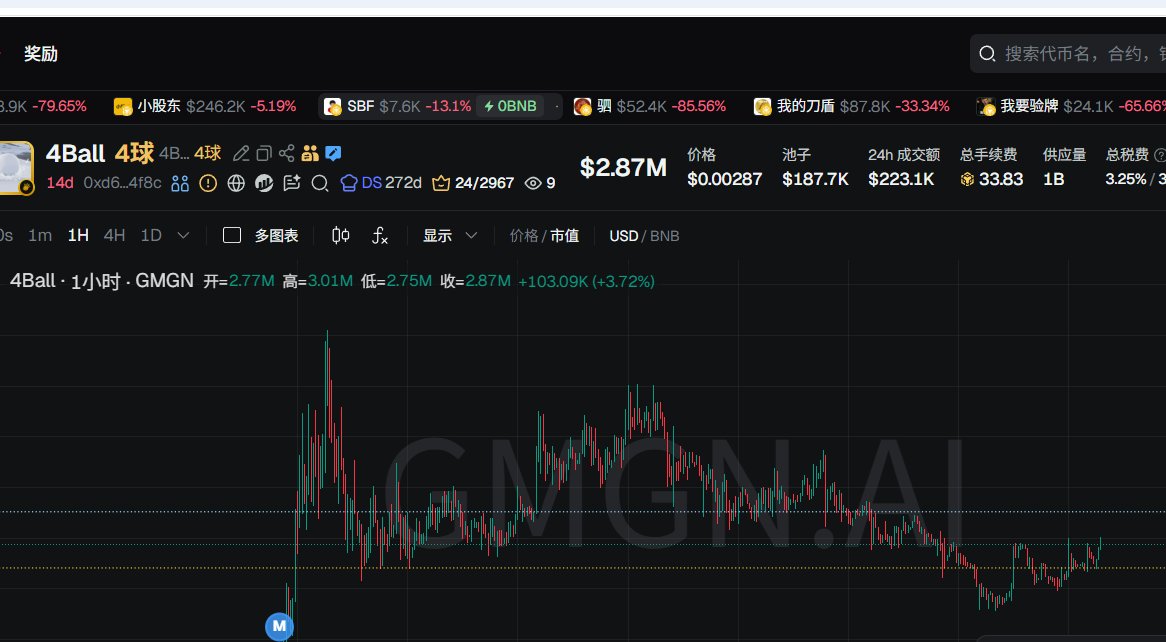
Task: Click the blue M marker at chart bottom
Action: click(279, 627)
